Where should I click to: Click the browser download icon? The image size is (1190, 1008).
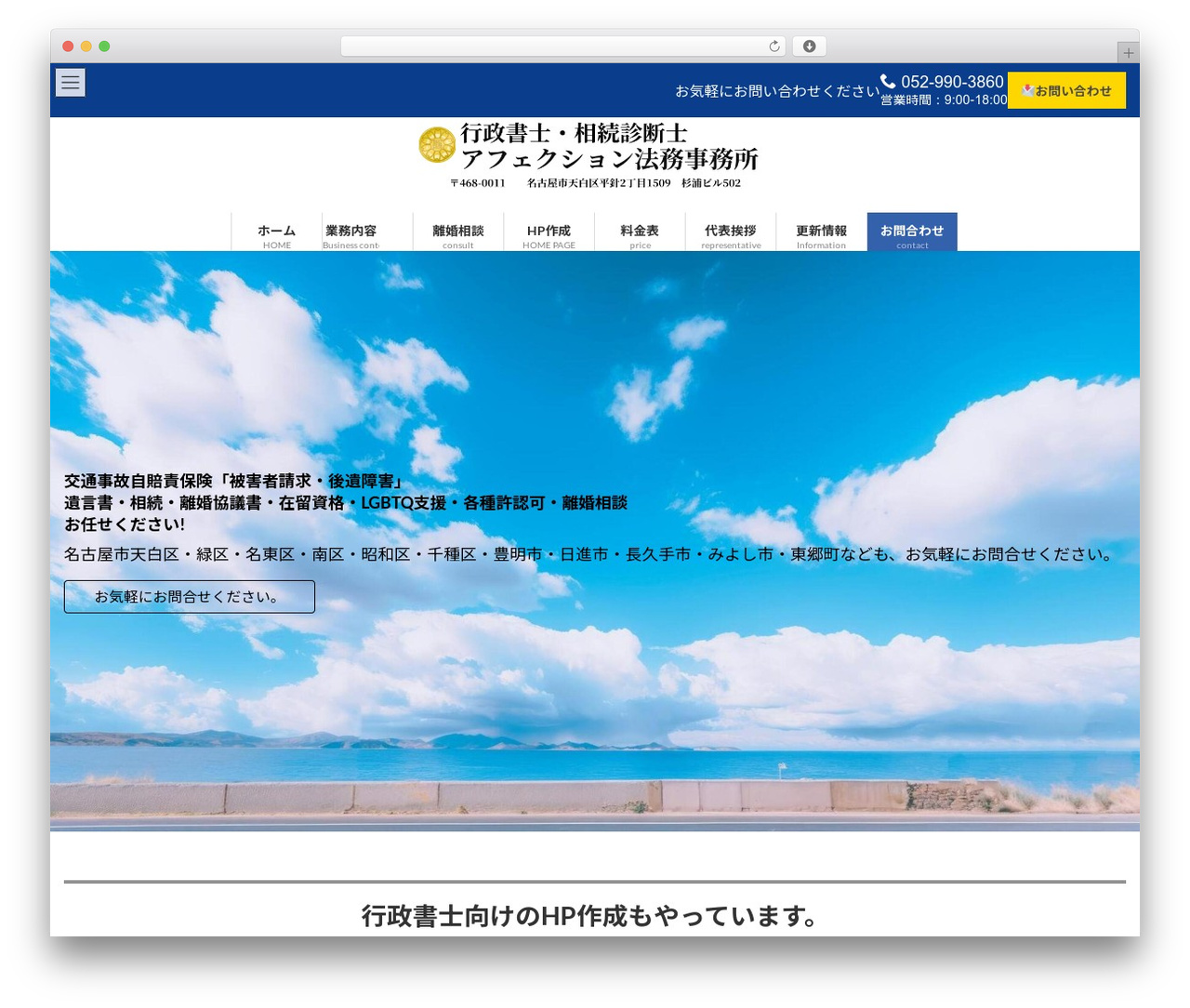click(x=809, y=46)
